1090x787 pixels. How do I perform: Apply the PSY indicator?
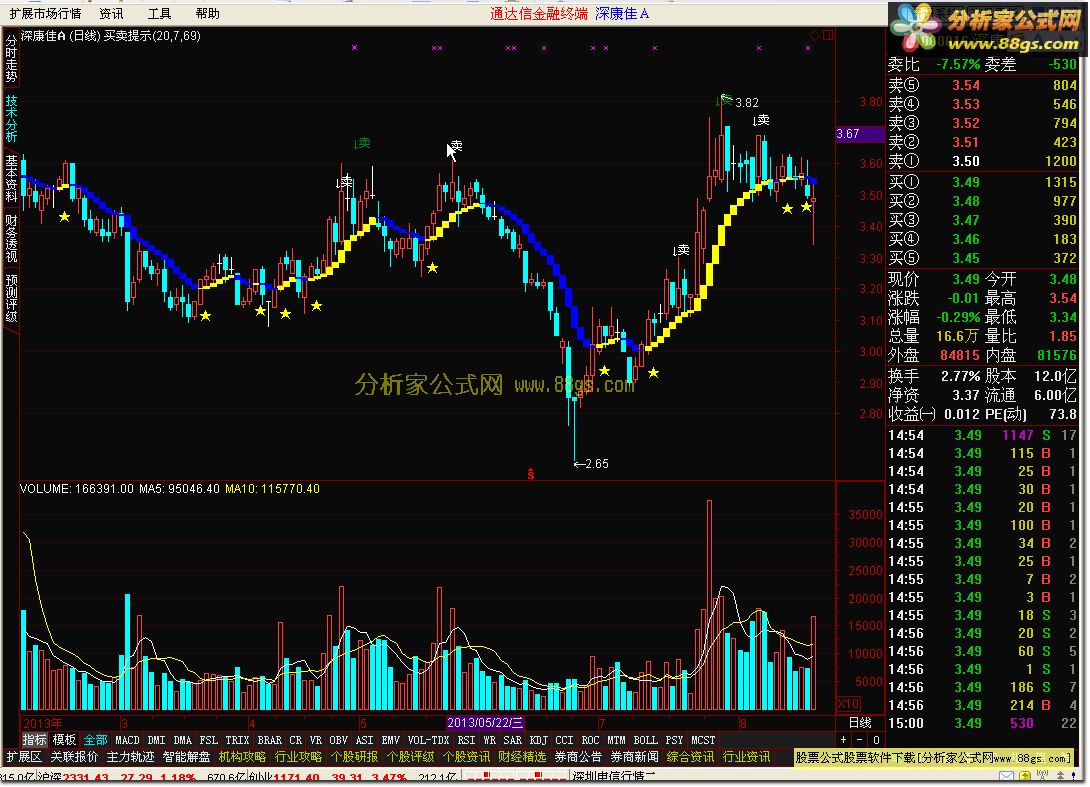point(674,740)
